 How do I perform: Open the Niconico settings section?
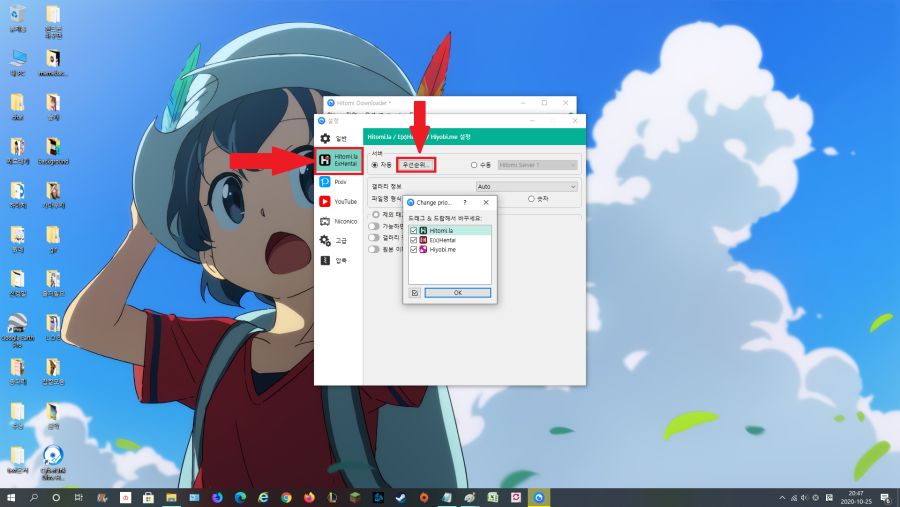tap(339, 221)
